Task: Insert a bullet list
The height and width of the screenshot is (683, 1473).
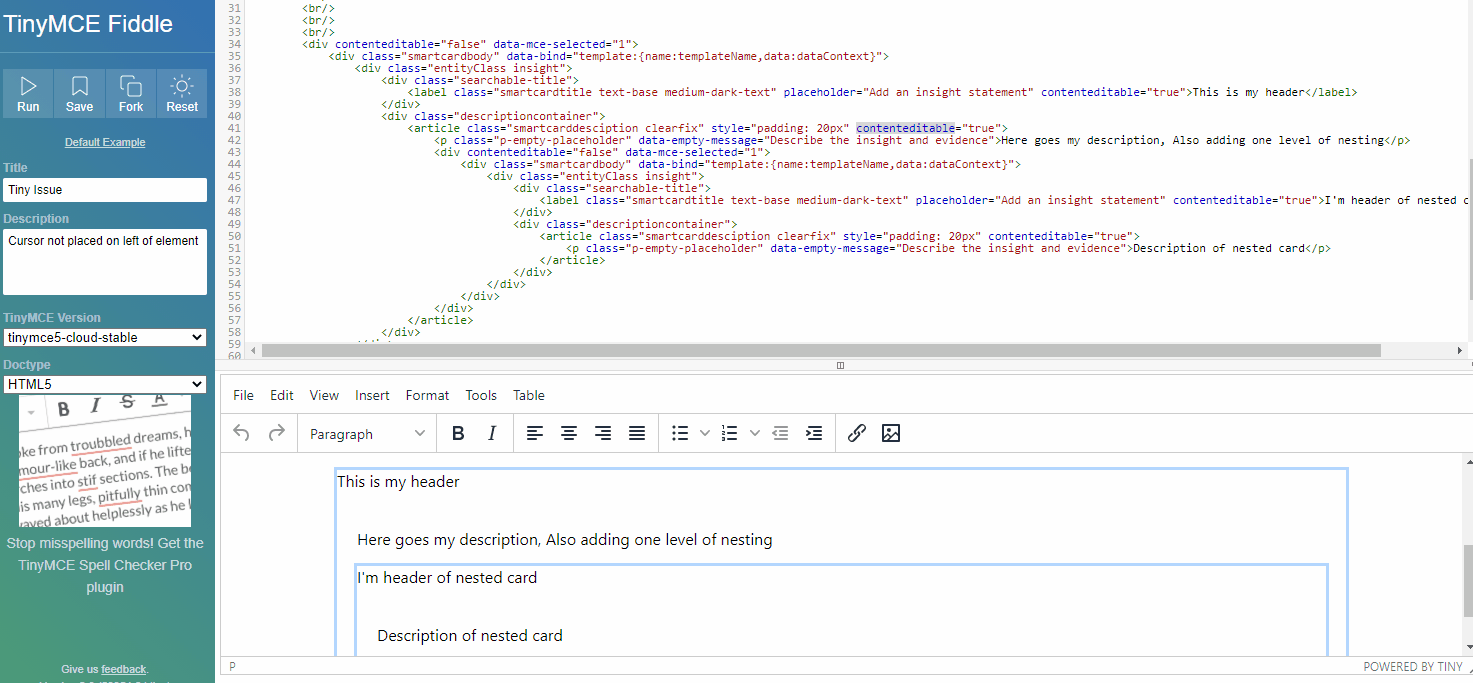Action: pyautogui.click(x=680, y=433)
